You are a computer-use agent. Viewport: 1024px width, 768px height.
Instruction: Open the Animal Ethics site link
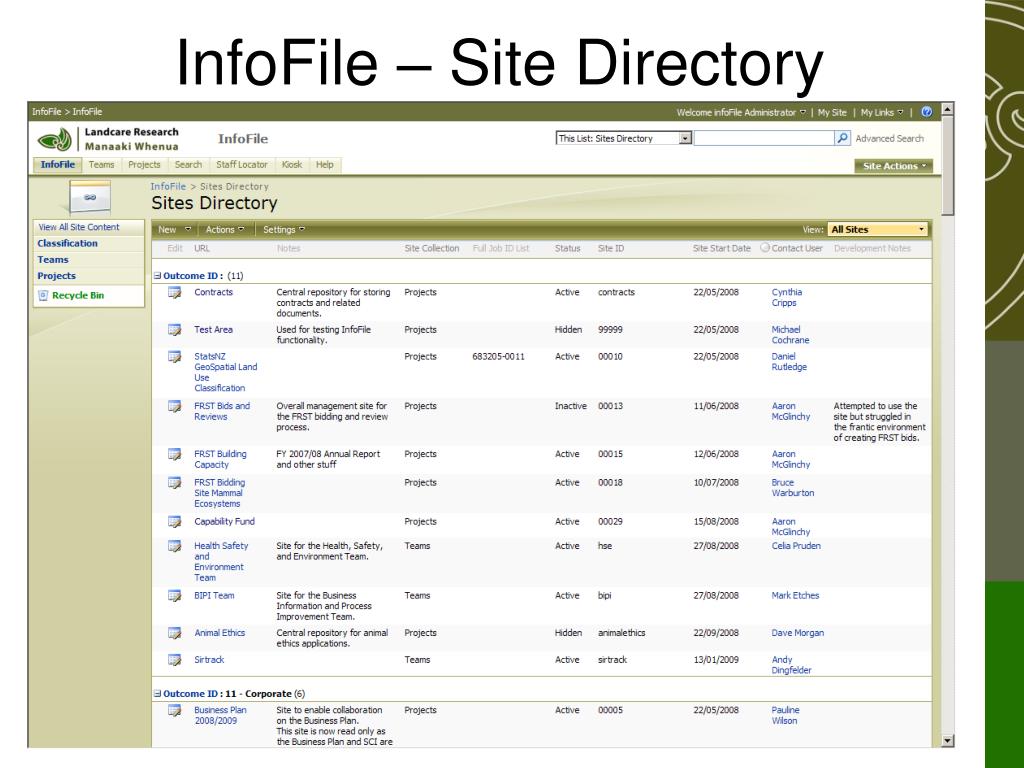click(219, 633)
